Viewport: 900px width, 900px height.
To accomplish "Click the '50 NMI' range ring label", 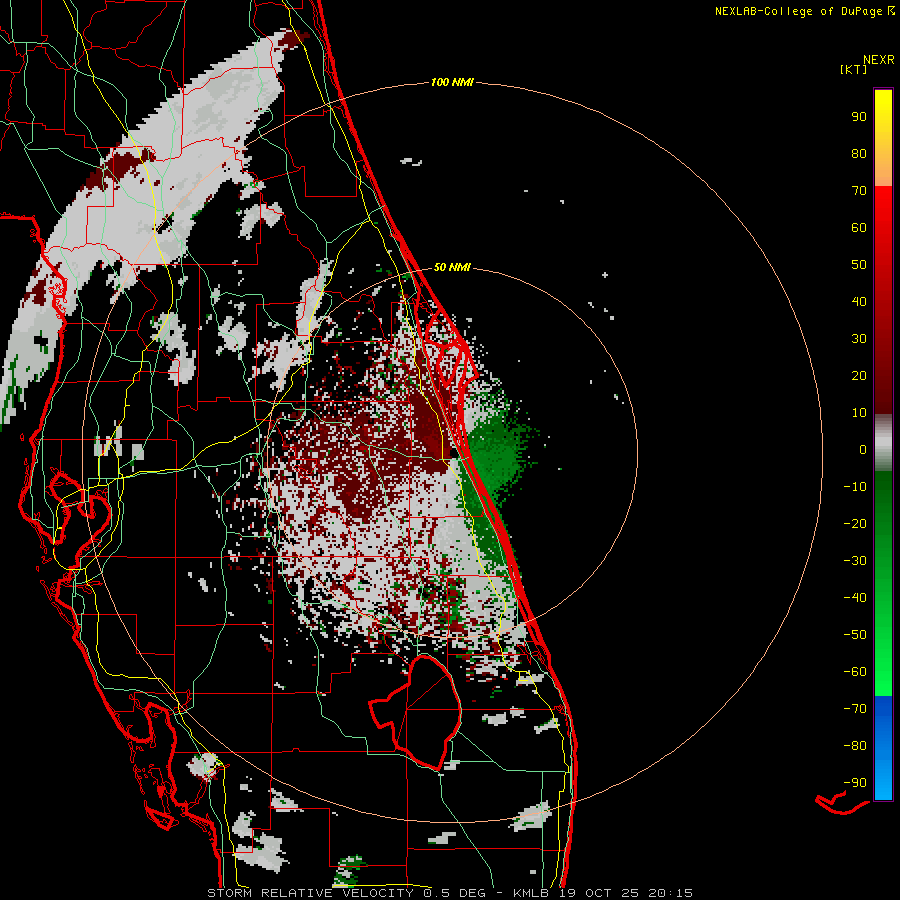I will [452, 267].
